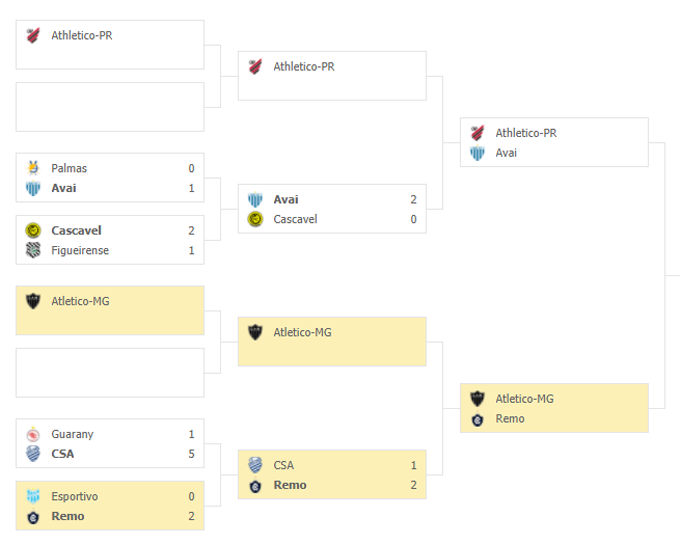
Task: Click the Atletico-MG name paired with Remo
Action: point(524,399)
